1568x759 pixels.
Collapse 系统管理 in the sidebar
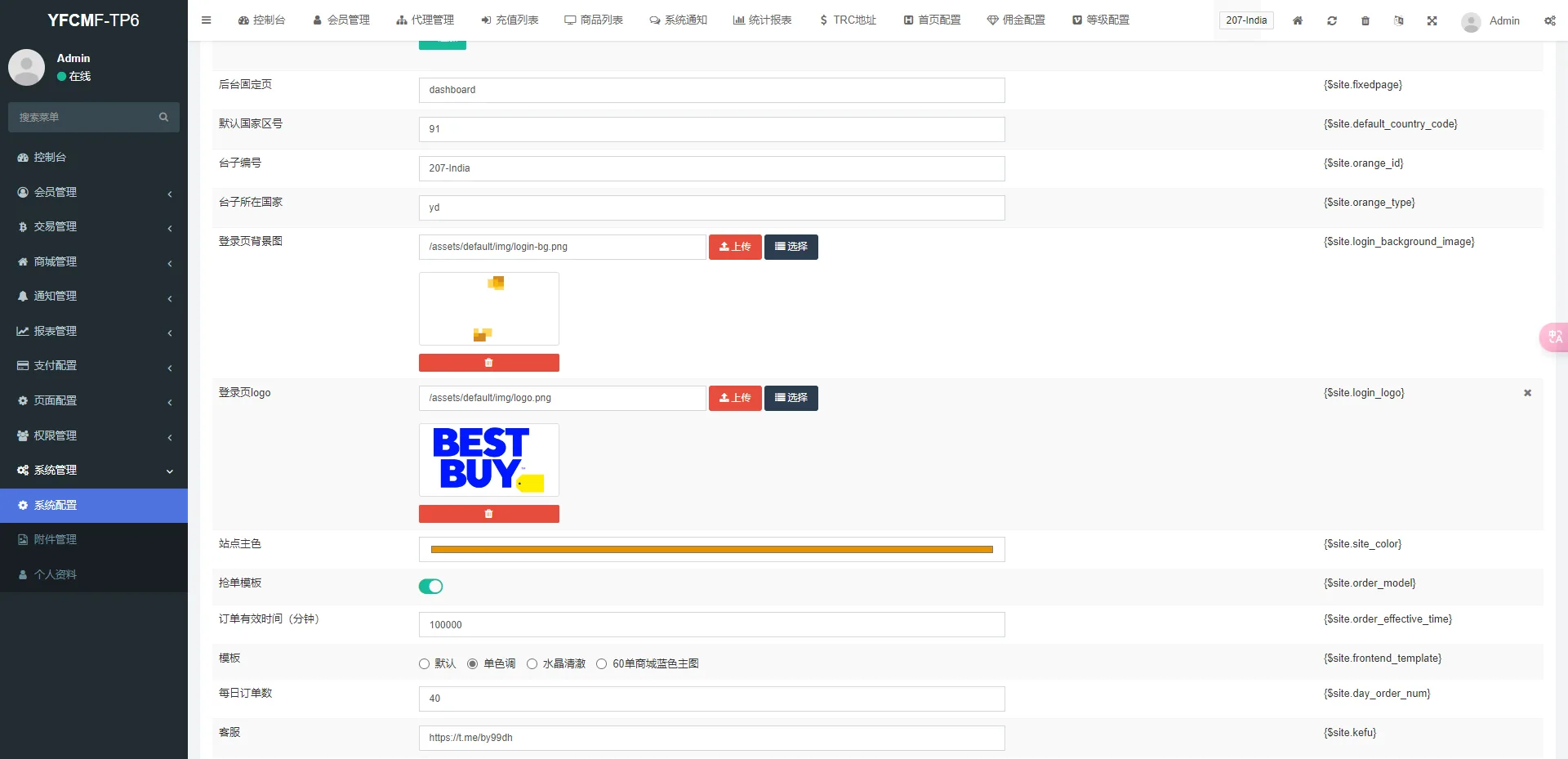click(x=94, y=470)
